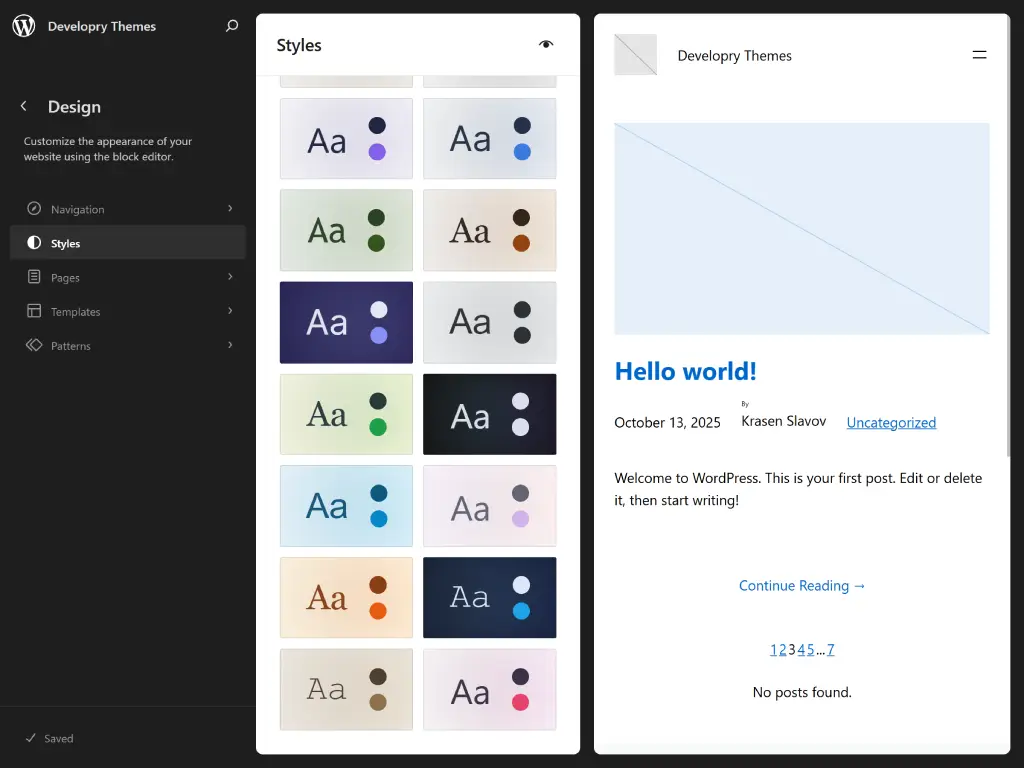Click the Continue Reading link
The height and width of the screenshot is (768, 1024).
(x=802, y=586)
